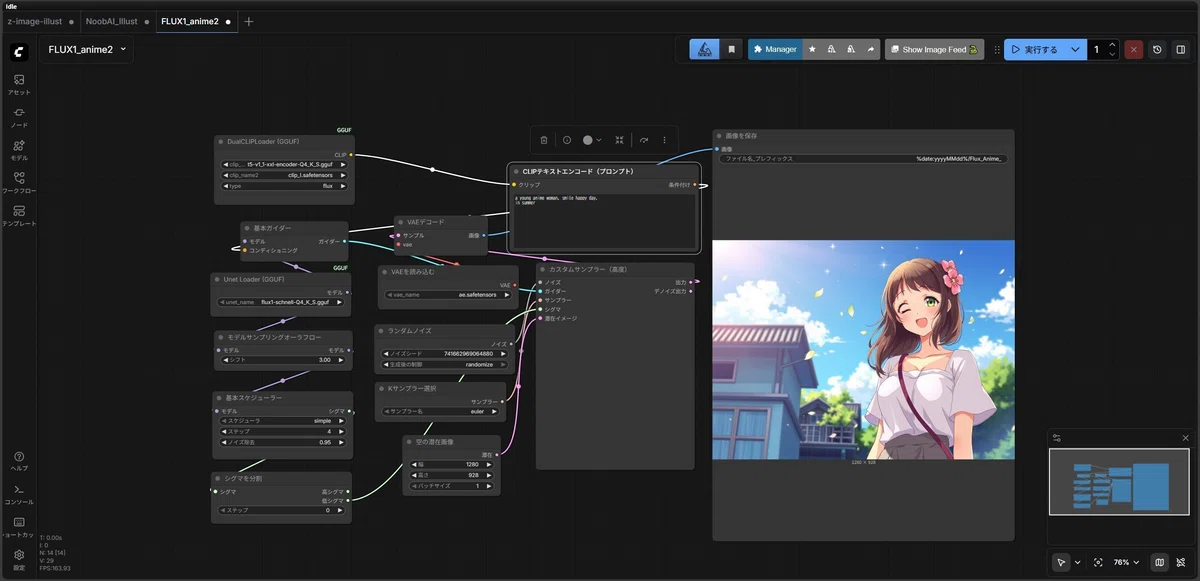Open スケジューラ simple combo box
This screenshot has height=581, width=1200.
tap(282, 421)
